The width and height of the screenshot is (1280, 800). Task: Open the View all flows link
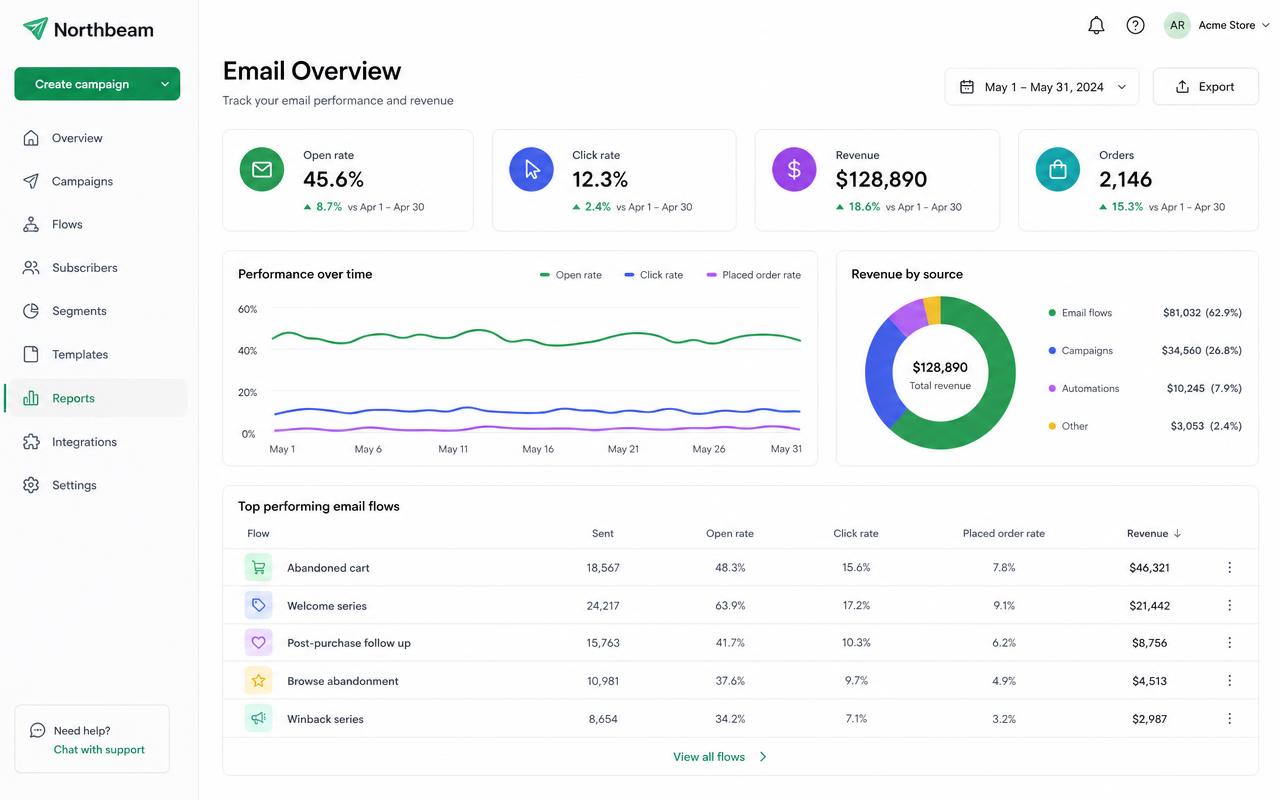[x=720, y=757]
